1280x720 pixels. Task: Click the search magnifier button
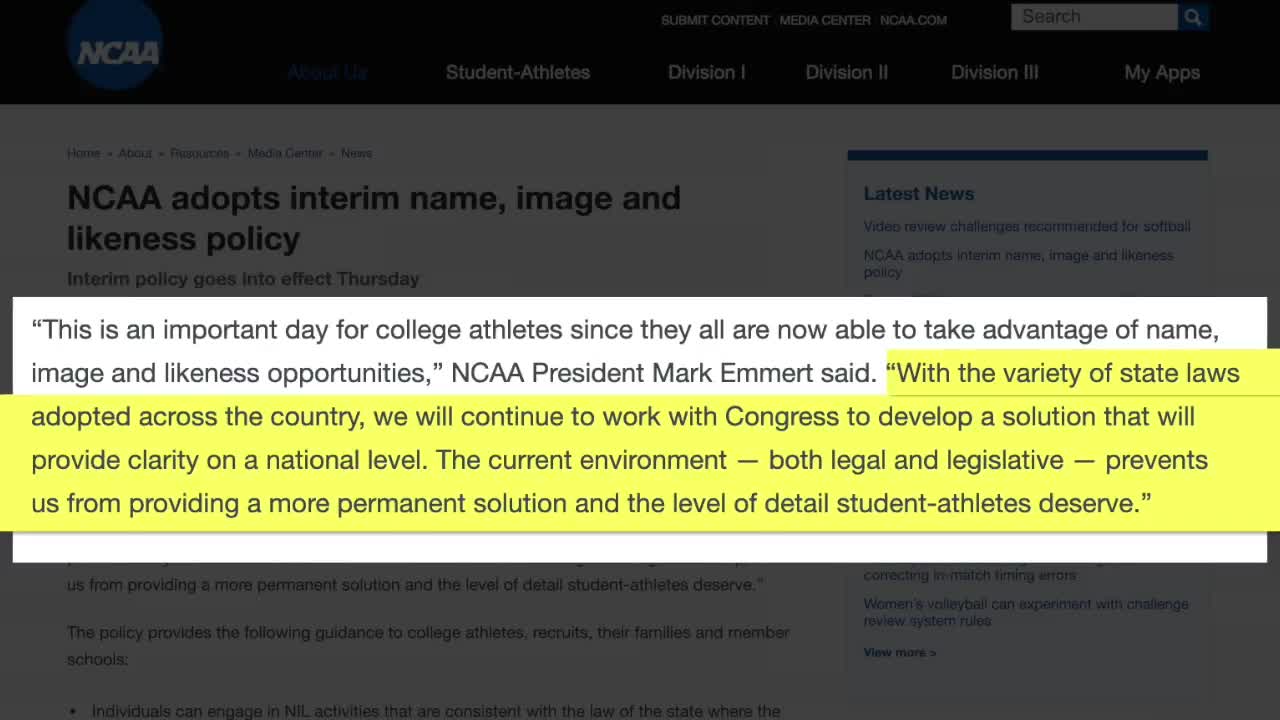(x=1193, y=17)
